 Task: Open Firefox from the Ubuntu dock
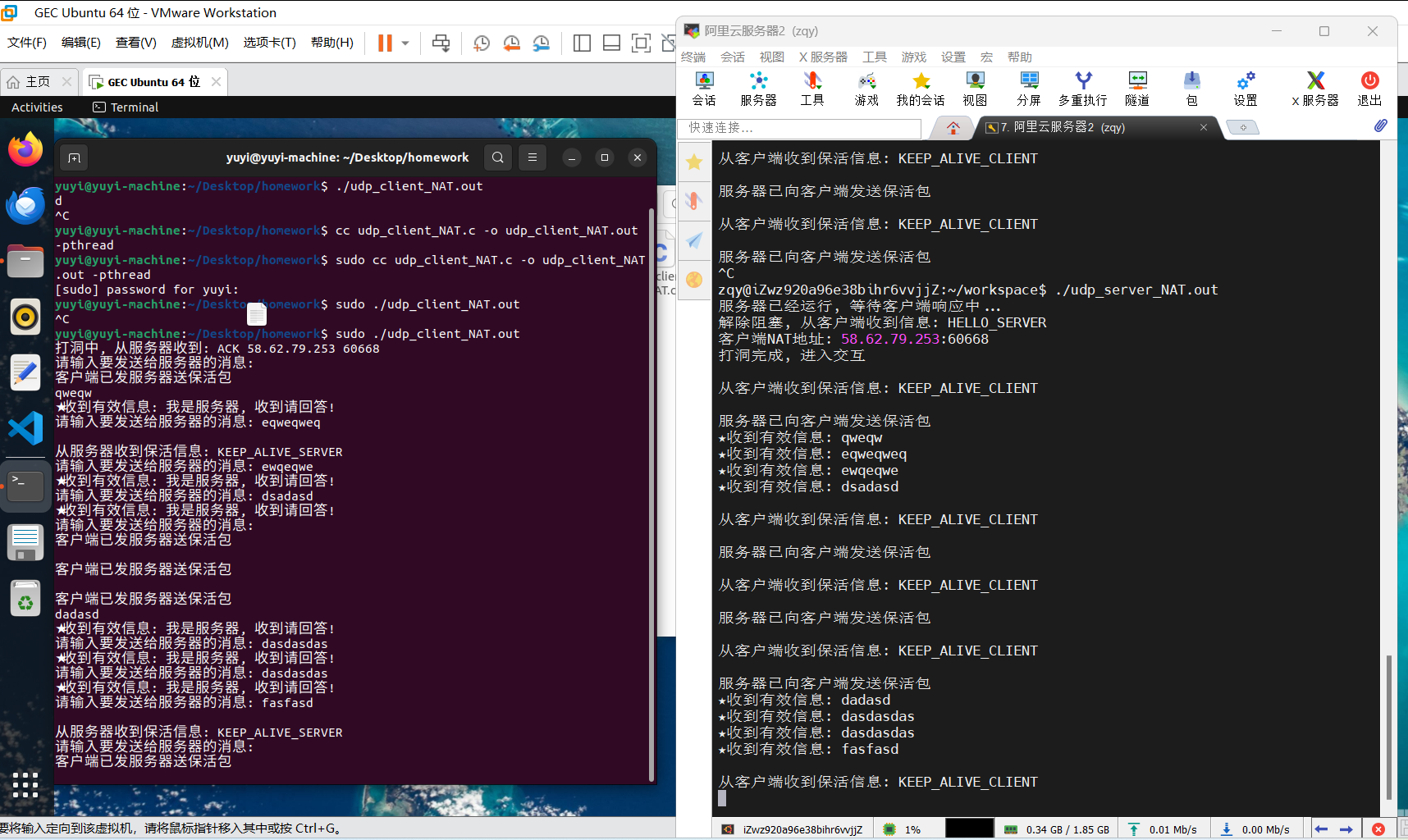click(x=25, y=150)
